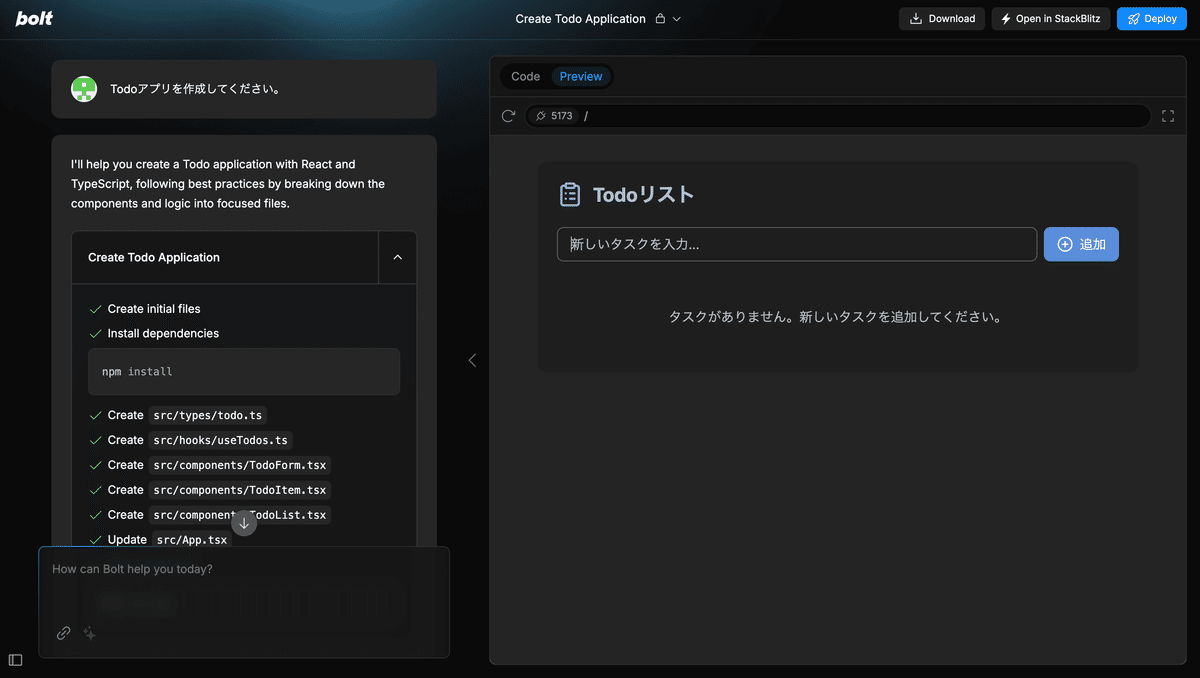Toggle the sidebar with bottom-left panel icon

(x=15, y=660)
